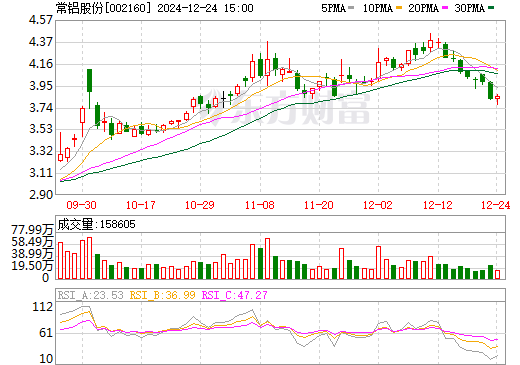Click the 11-08 date label
520x365 pixels.
click(x=259, y=205)
